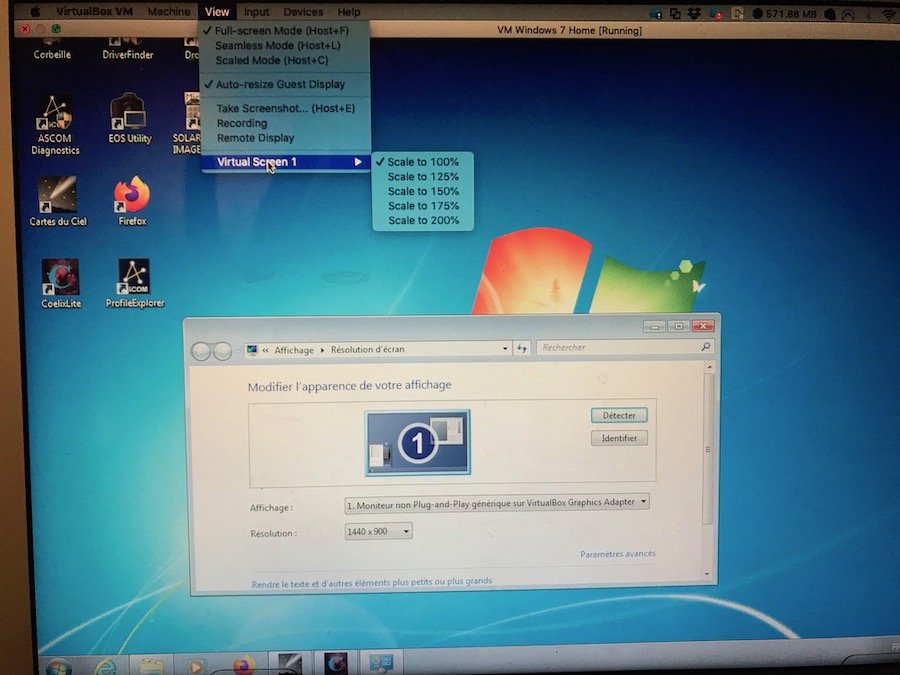Screen dimensions: 900x675
Task: Click the monitor number 1 display thumbnail
Action: tap(418, 442)
